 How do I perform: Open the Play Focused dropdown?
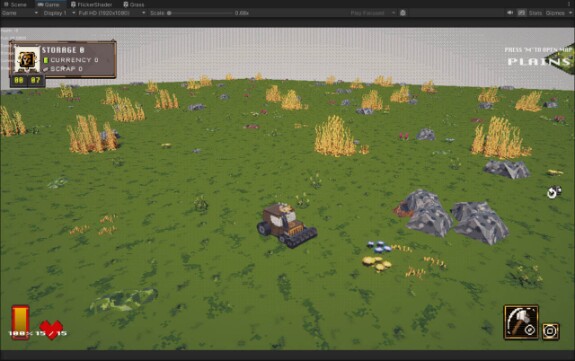pyautogui.click(x=372, y=13)
